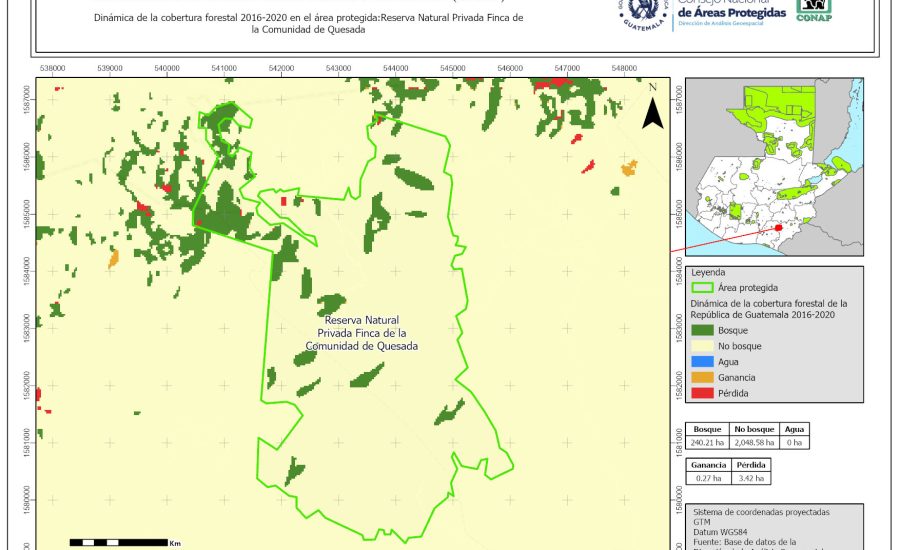Viewport: 900px width, 550px height.
Task: Click the No bosque 2,048.58 ha table cell
Action: 754,441
